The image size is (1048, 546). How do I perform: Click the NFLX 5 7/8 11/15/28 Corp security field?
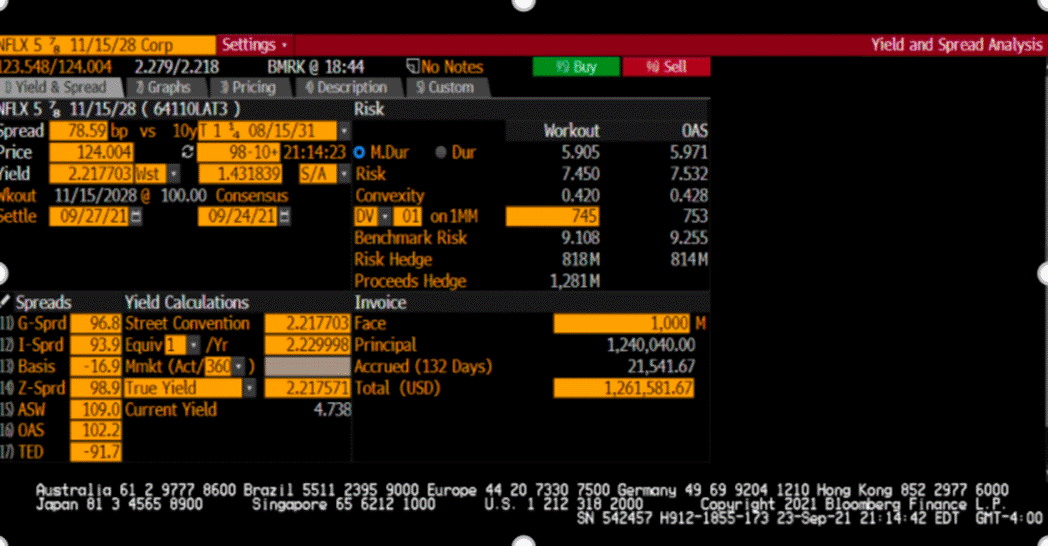coord(107,45)
